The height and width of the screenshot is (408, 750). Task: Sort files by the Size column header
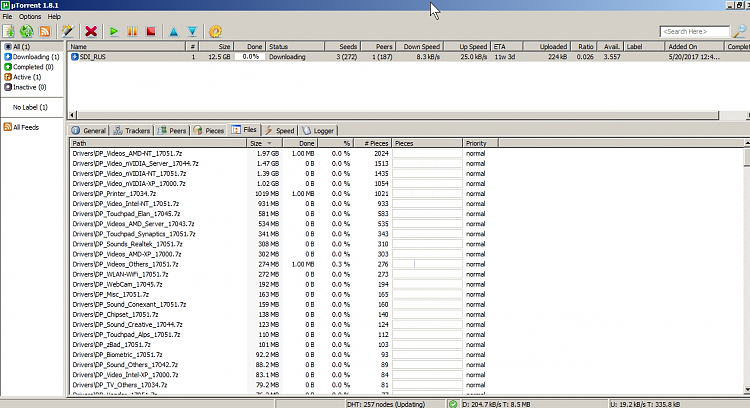click(x=265, y=143)
